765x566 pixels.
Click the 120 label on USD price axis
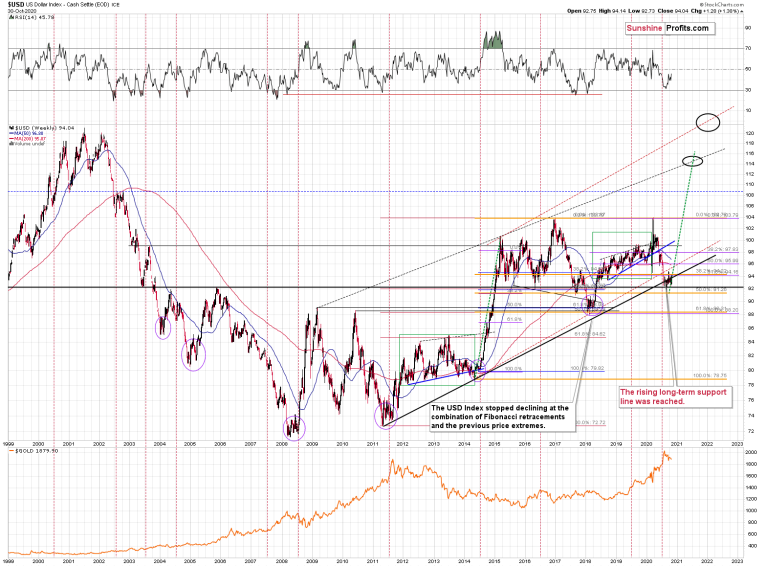tap(749, 133)
